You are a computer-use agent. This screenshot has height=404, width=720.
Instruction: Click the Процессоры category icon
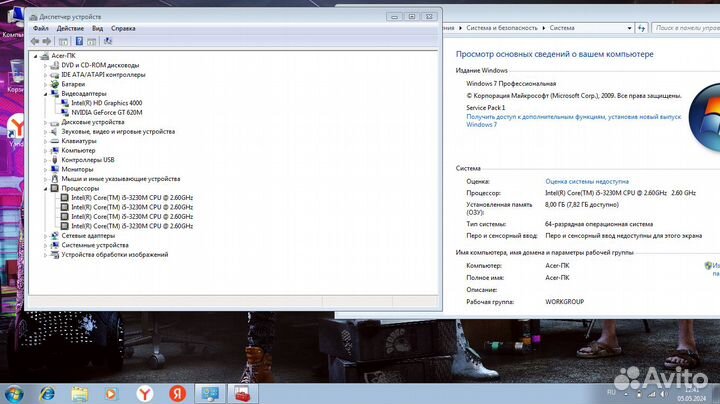55,188
